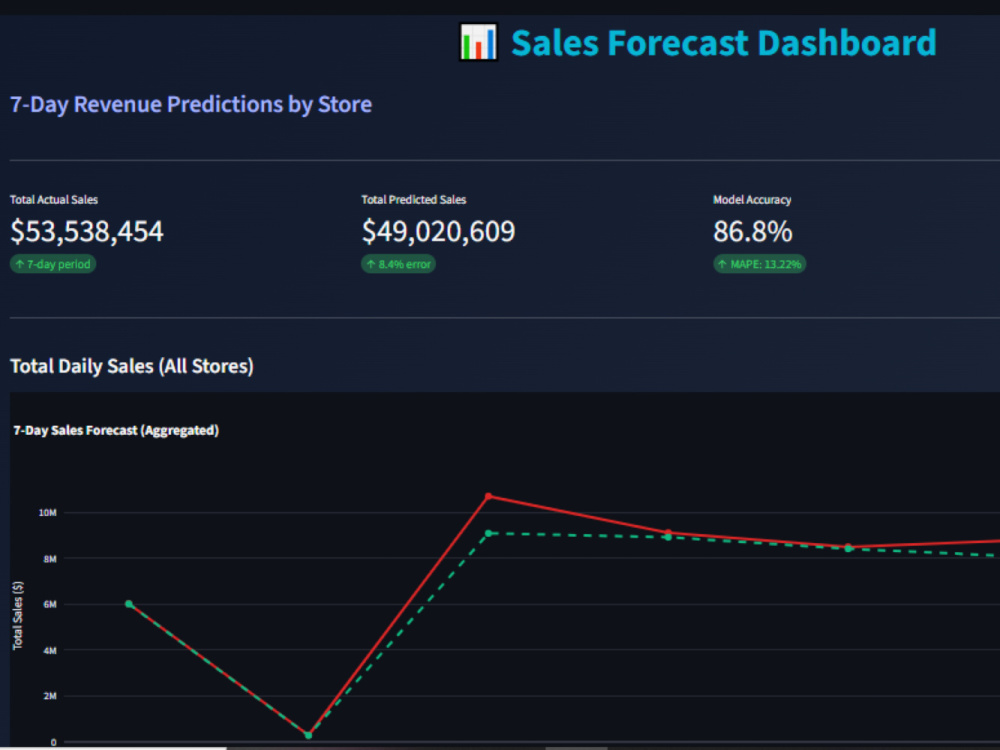Click the 8.4% error badge
Screen dimensions: 1000x750
pyautogui.click(x=399, y=264)
